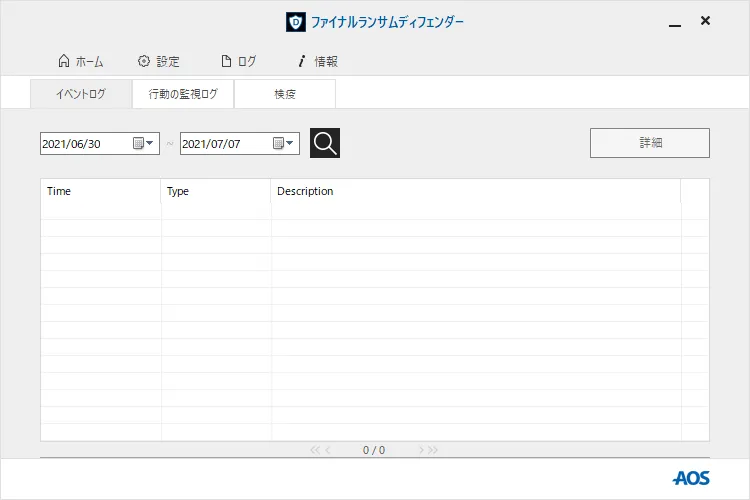Jump to first page with double-left arrows
This screenshot has width=750, height=500.
coord(315,450)
